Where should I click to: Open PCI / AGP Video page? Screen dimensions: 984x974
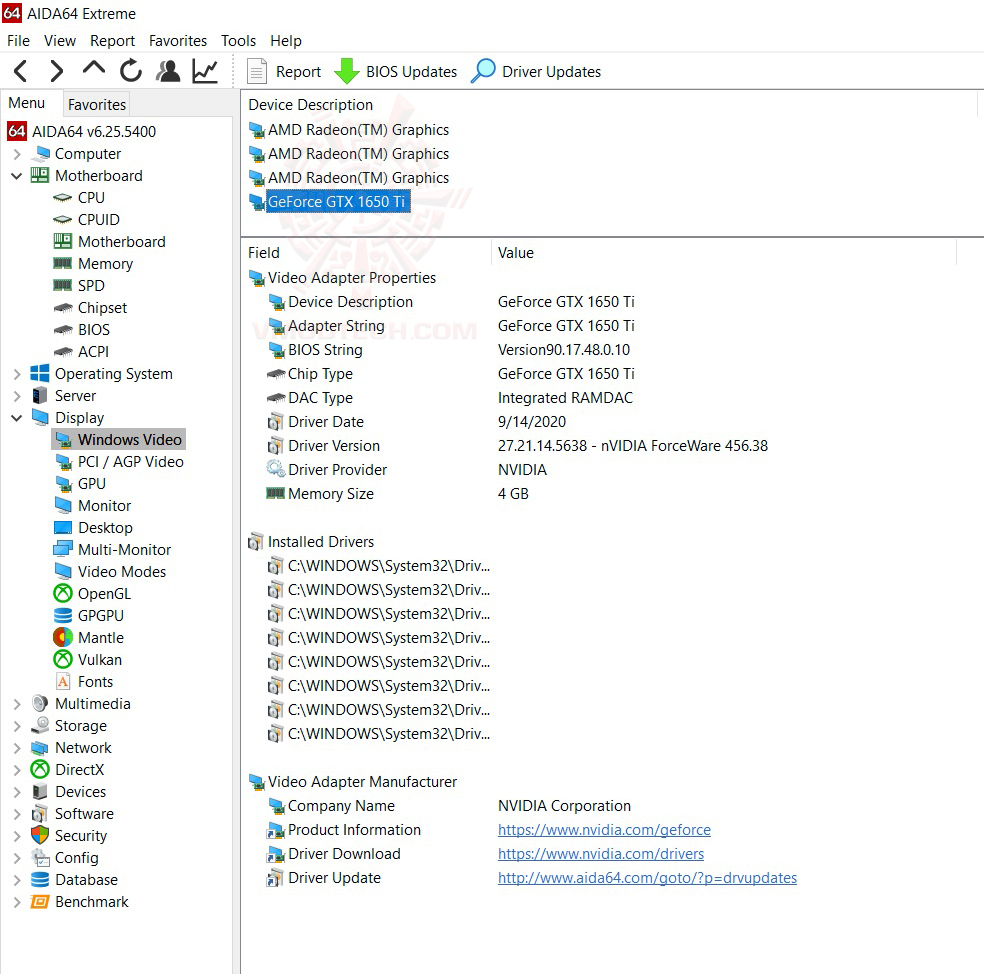[131, 462]
